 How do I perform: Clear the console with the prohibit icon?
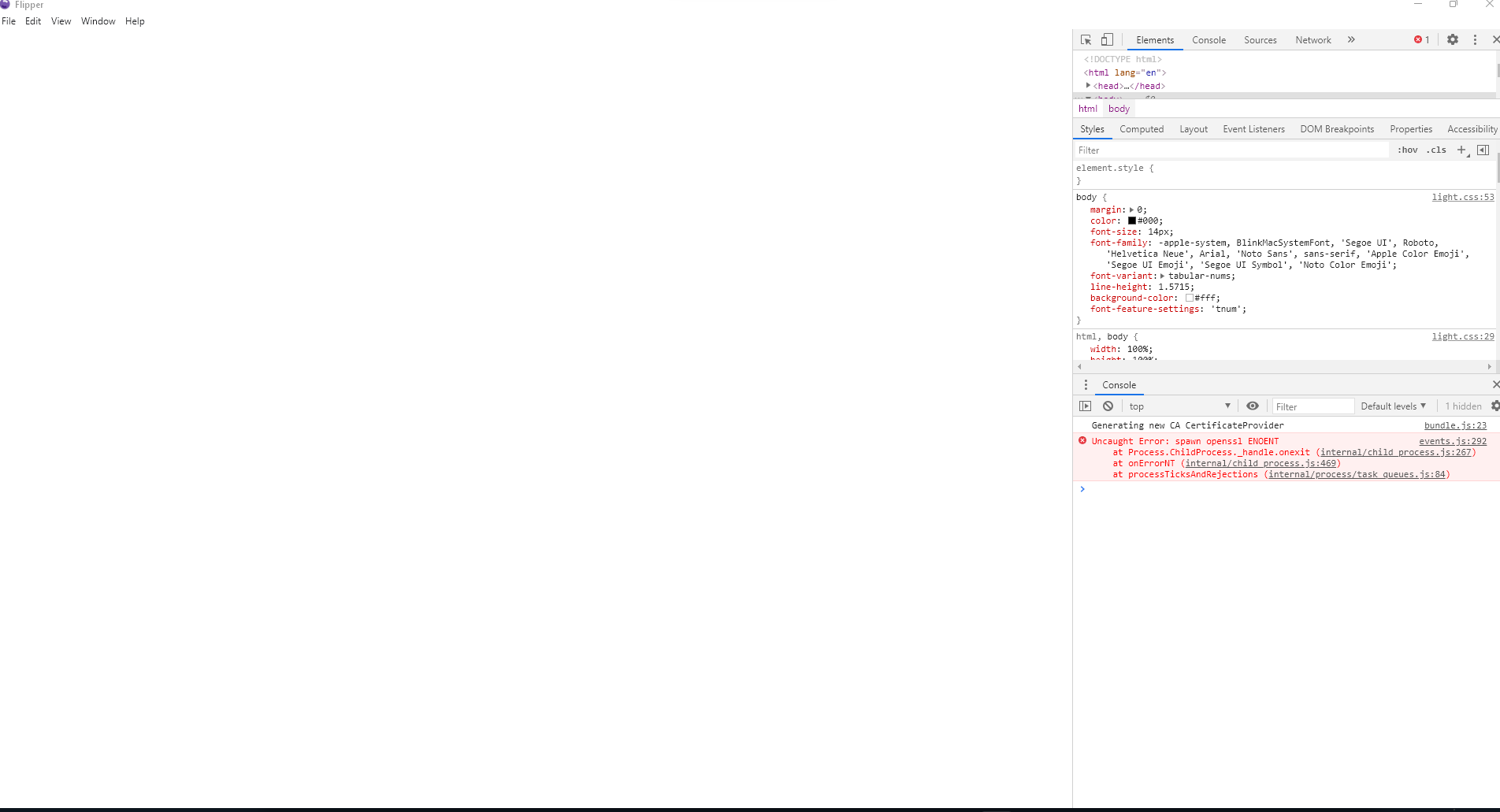pos(1108,406)
